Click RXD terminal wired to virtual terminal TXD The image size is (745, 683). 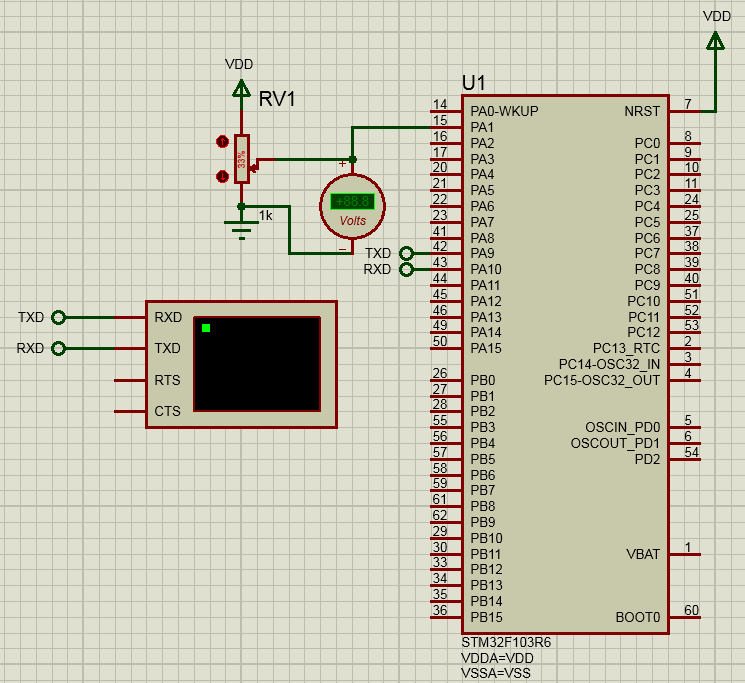tap(58, 349)
